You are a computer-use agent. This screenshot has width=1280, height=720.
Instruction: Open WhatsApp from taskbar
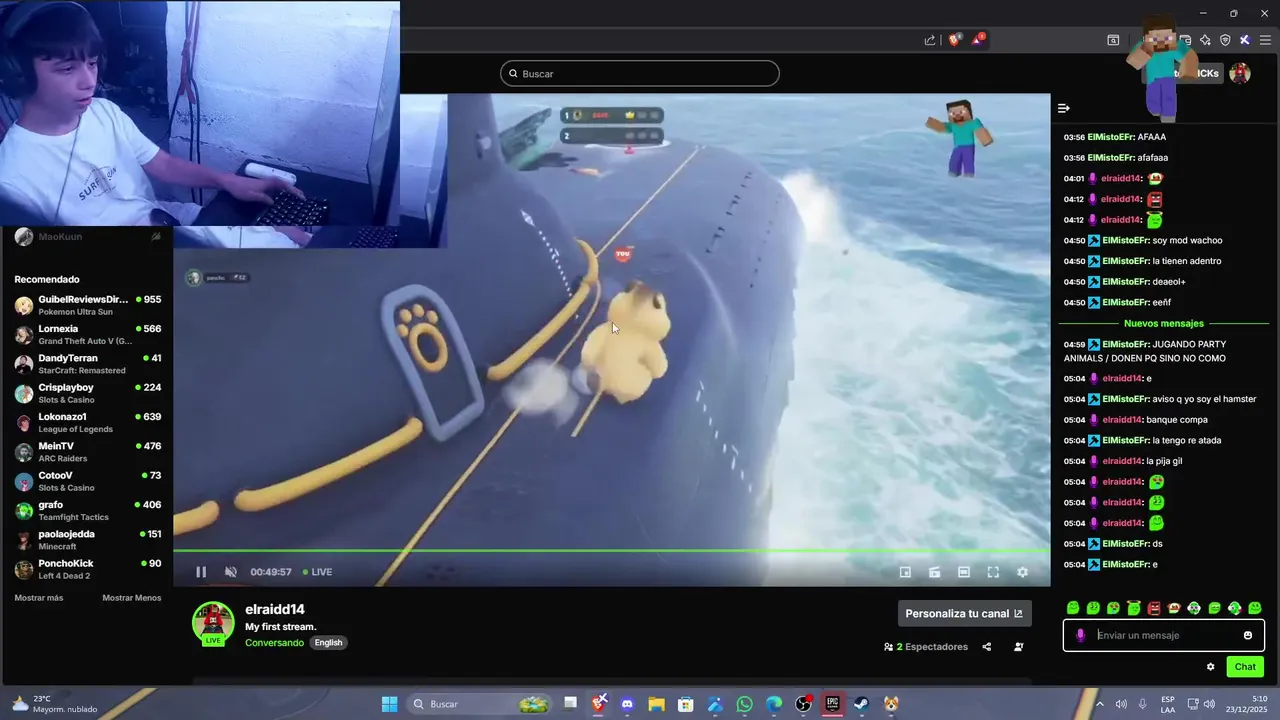tap(744, 704)
